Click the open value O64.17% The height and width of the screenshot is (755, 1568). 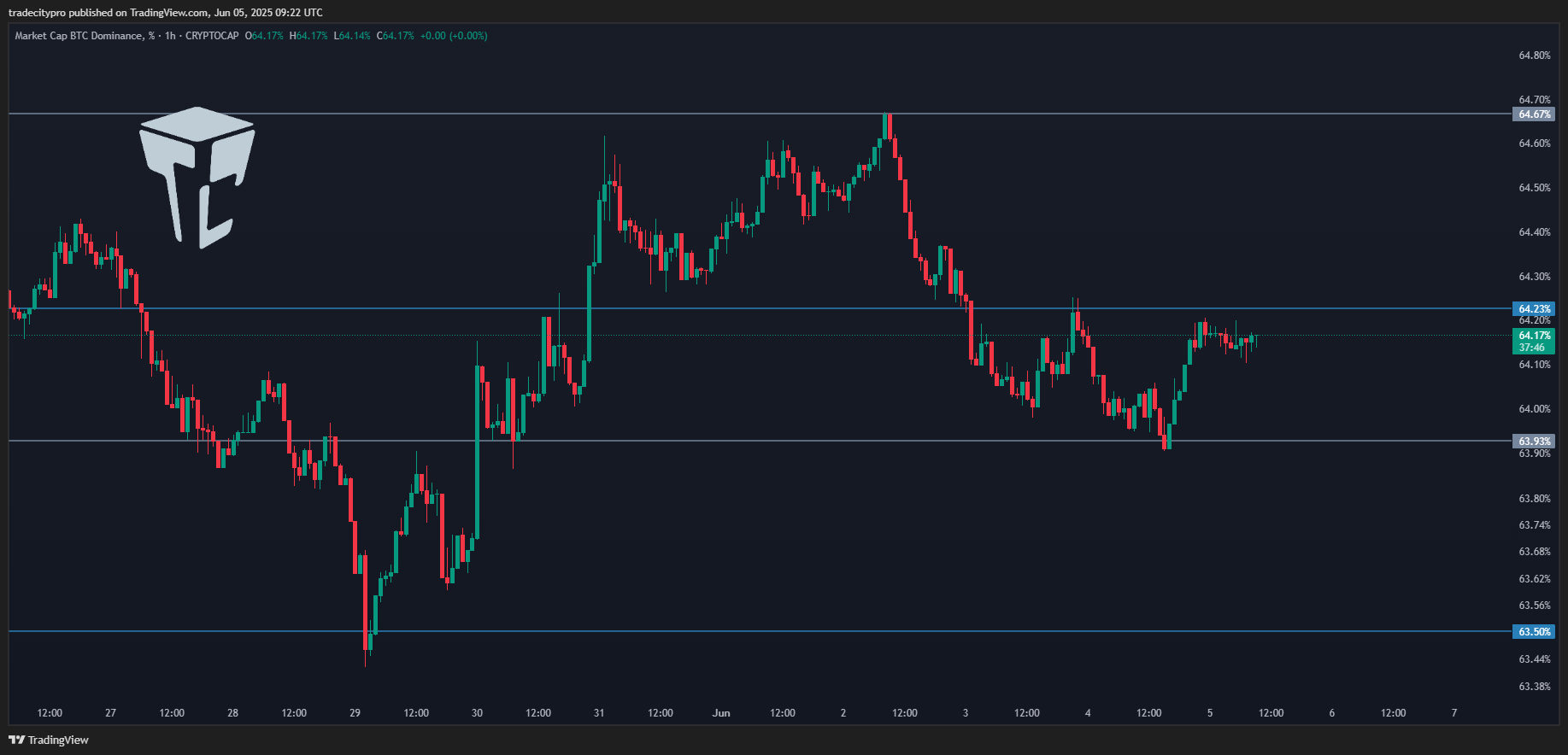click(264, 36)
